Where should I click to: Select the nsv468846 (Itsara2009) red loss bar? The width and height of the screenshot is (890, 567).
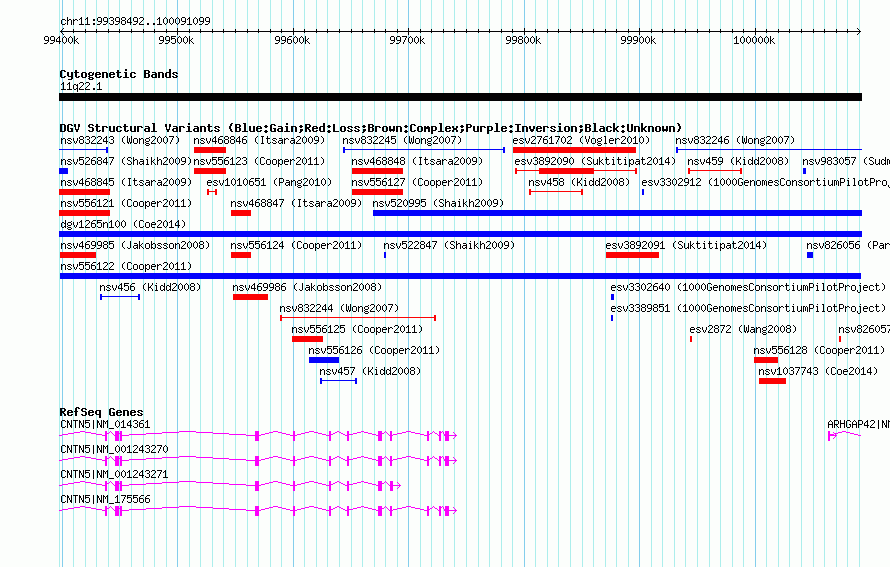click(x=210, y=150)
